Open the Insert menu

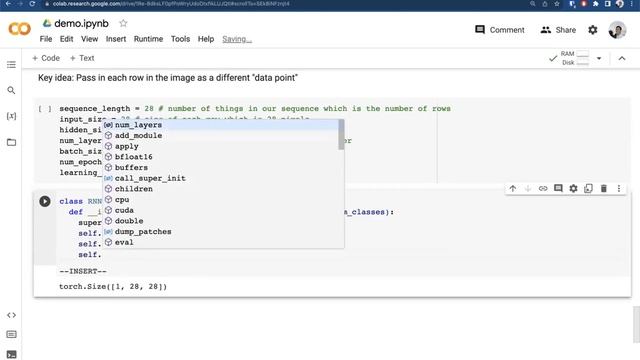pos(116,39)
